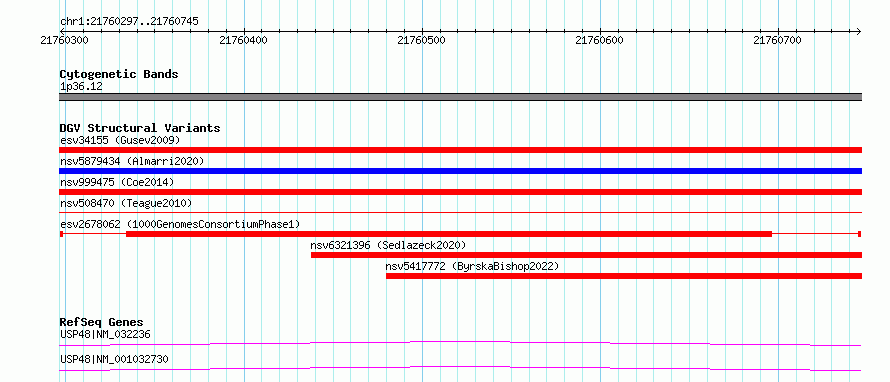Click the esv34155 (Gusev2009) variant label
This screenshot has width=890, height=382.
click(120, 140)
